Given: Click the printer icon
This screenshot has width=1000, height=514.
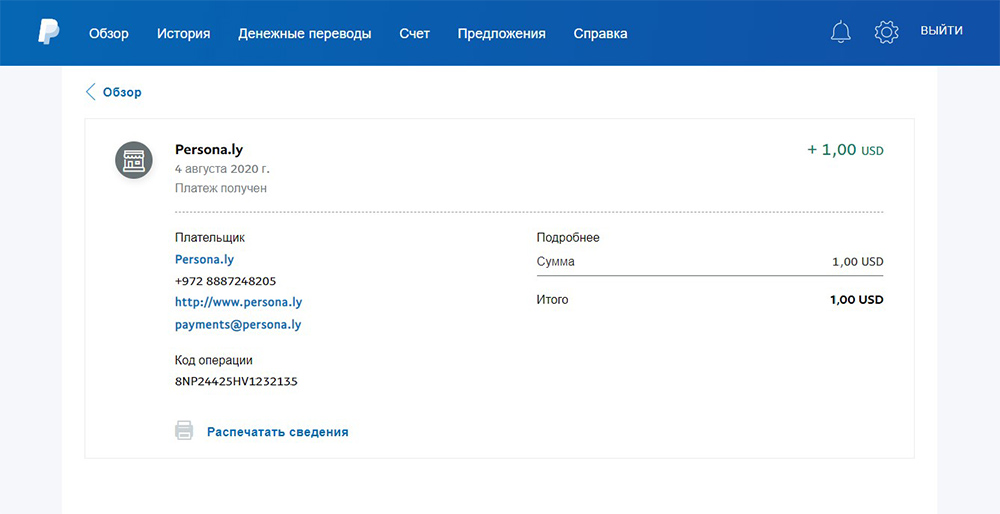Looking at the screenshot, I should [184, 430].
